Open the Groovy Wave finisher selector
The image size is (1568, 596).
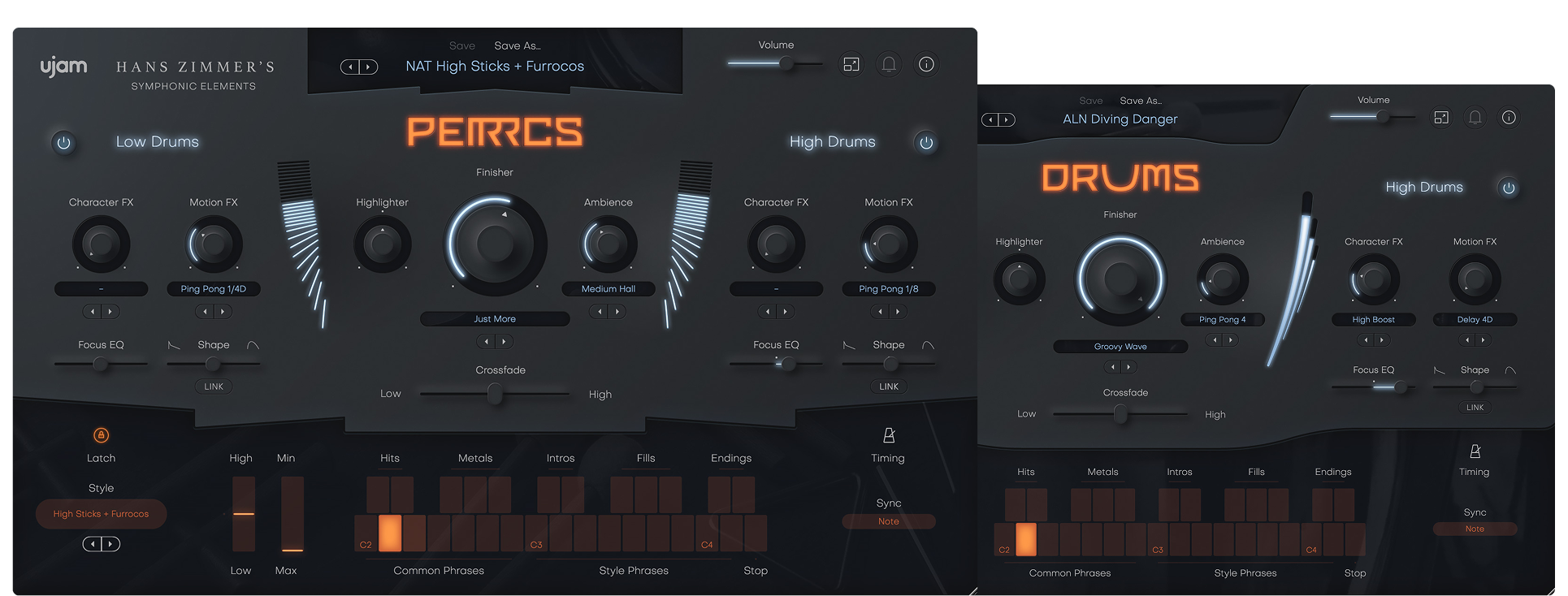point(1120,347)
